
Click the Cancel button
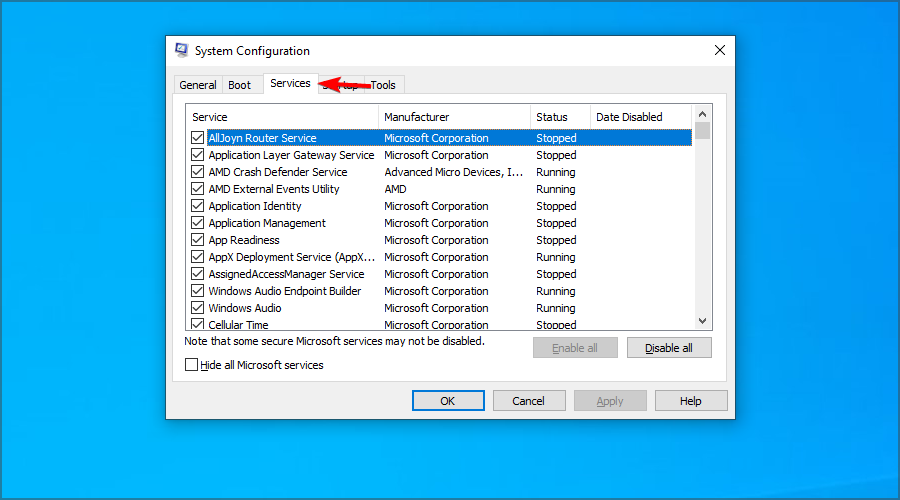(529, 401)
